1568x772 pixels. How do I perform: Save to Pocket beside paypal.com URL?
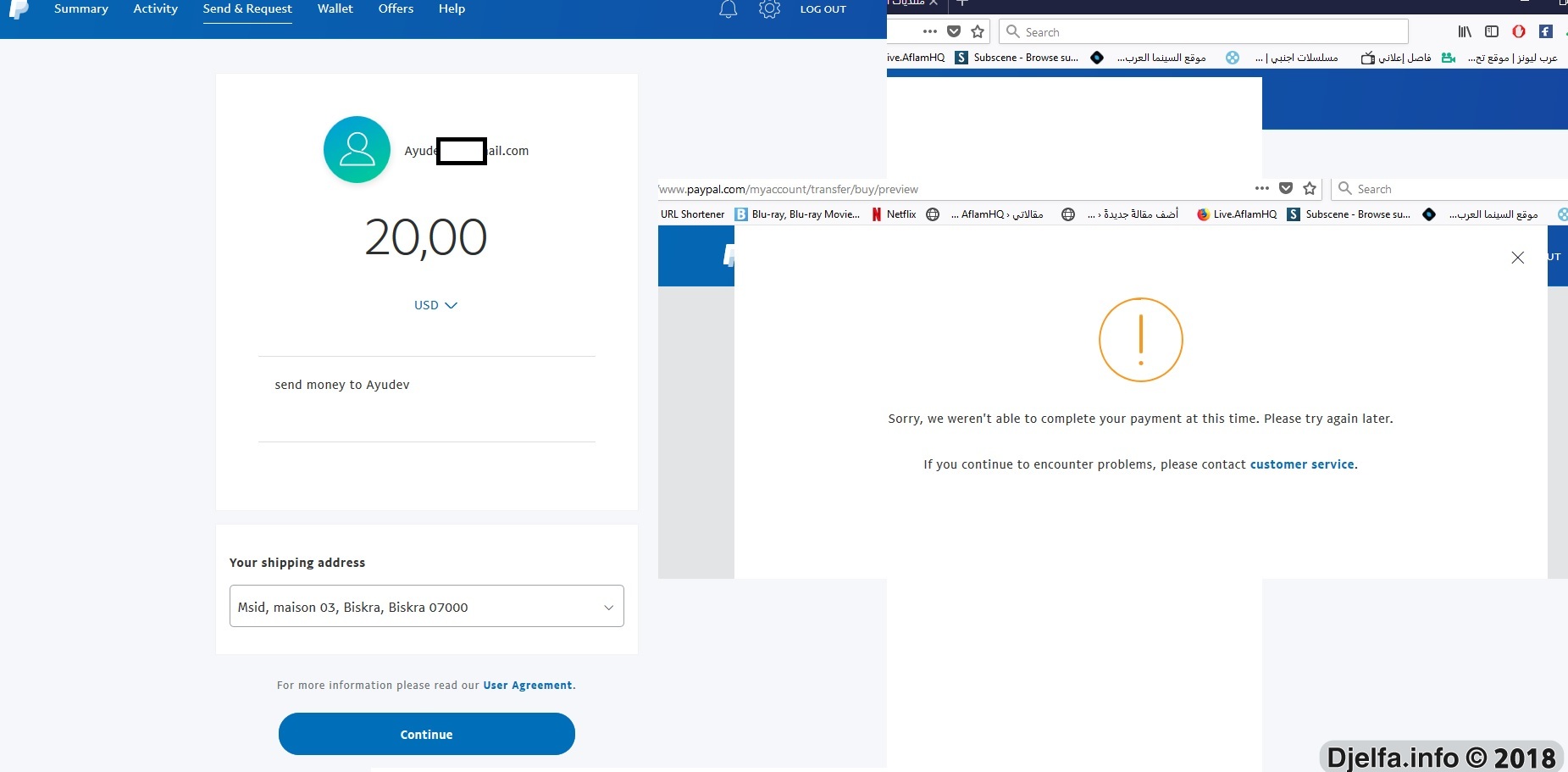coord(1286,188)
